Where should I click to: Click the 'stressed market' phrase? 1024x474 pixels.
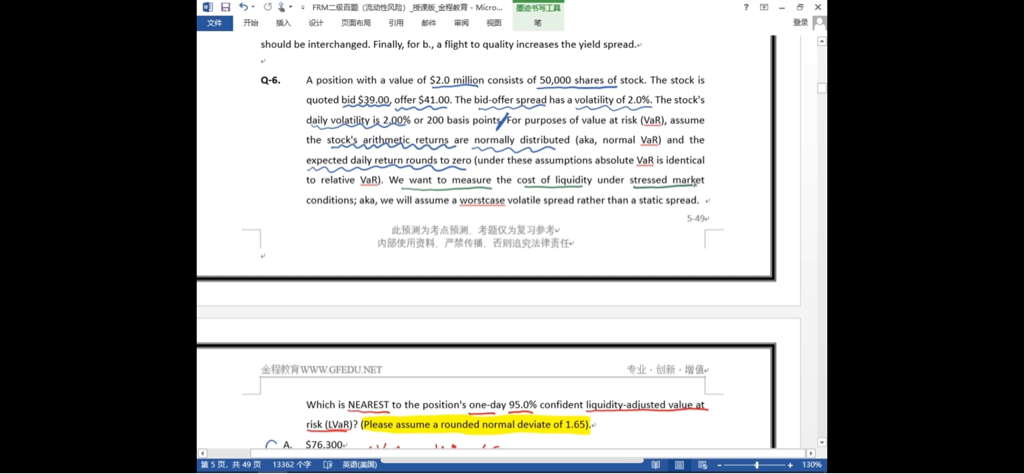click(x=667, y=180)
